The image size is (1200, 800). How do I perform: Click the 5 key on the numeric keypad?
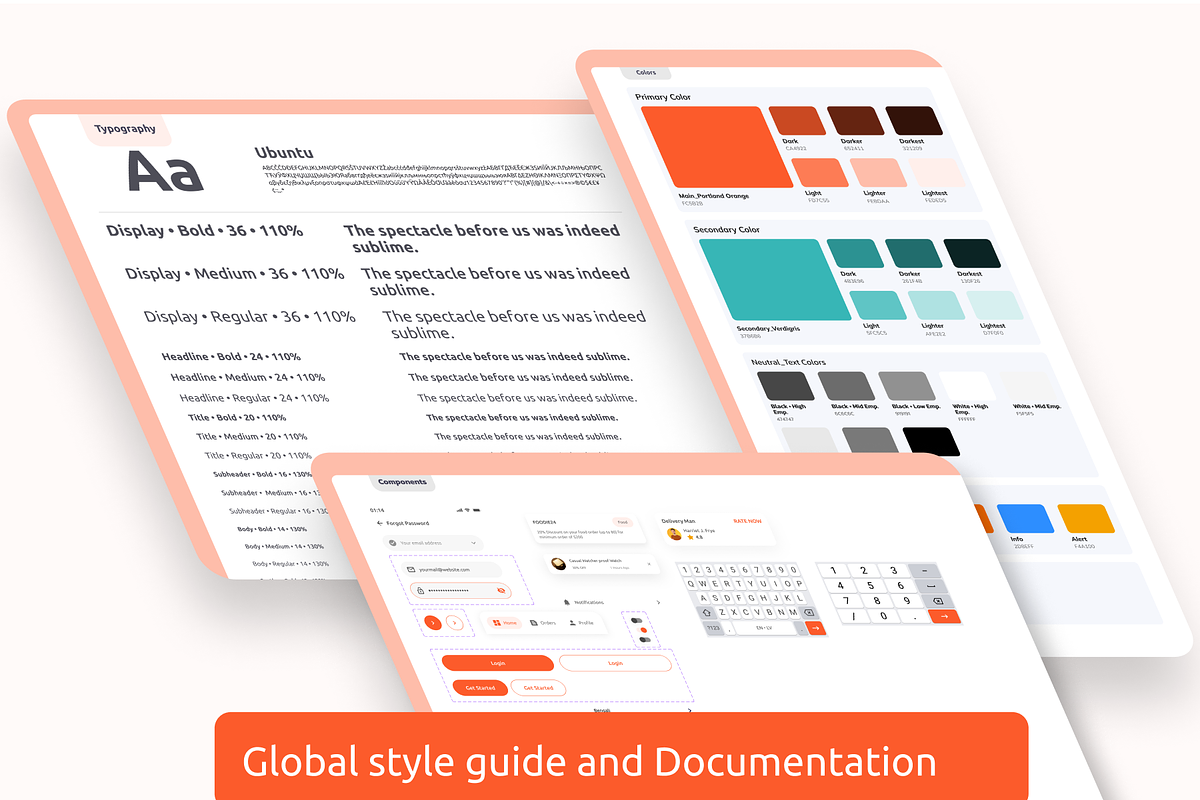click(x=870, y=586)
